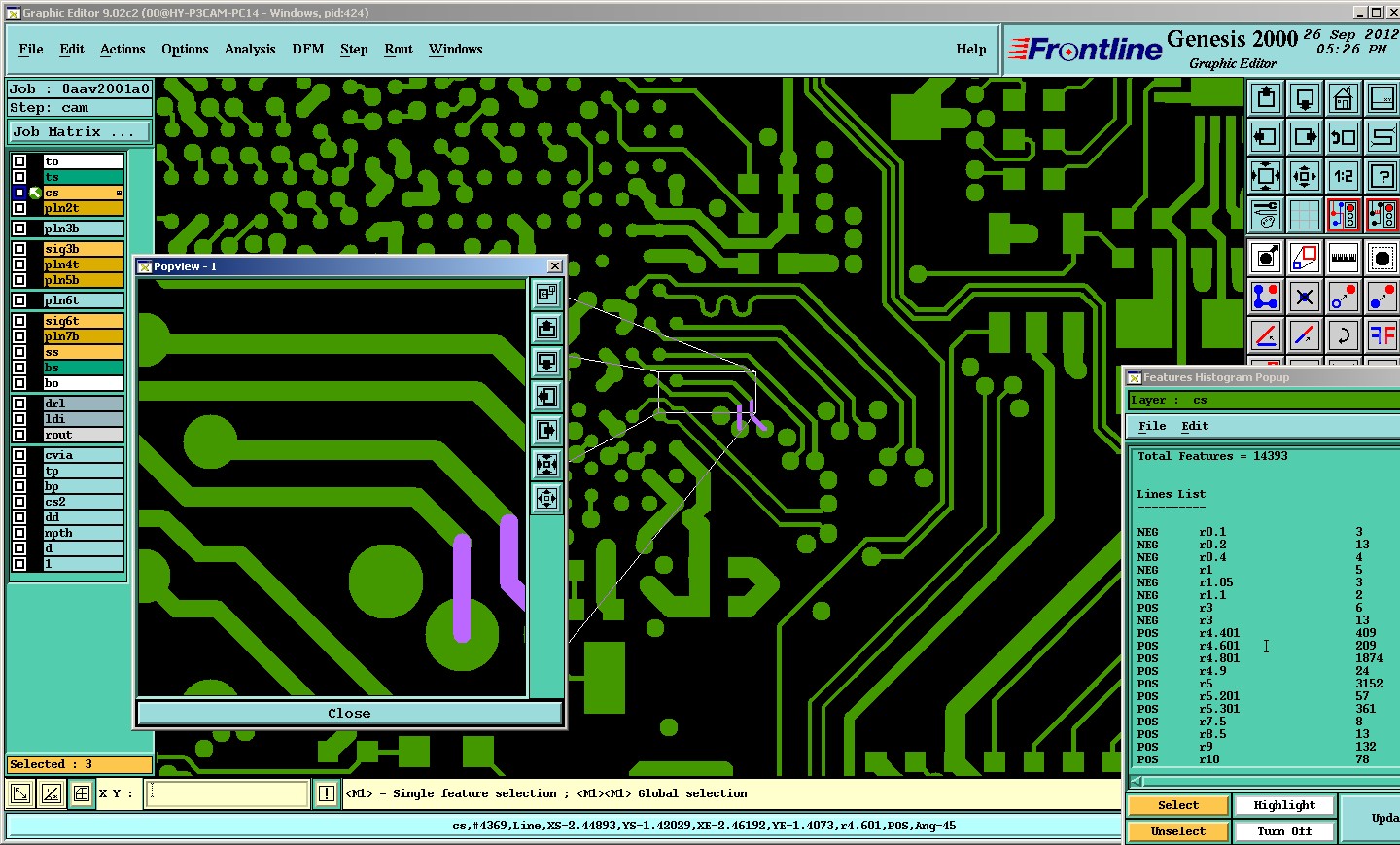1400x845 pixels.
Task: Open File menu in Features Histogram Popup
Action: [1152, 426]
